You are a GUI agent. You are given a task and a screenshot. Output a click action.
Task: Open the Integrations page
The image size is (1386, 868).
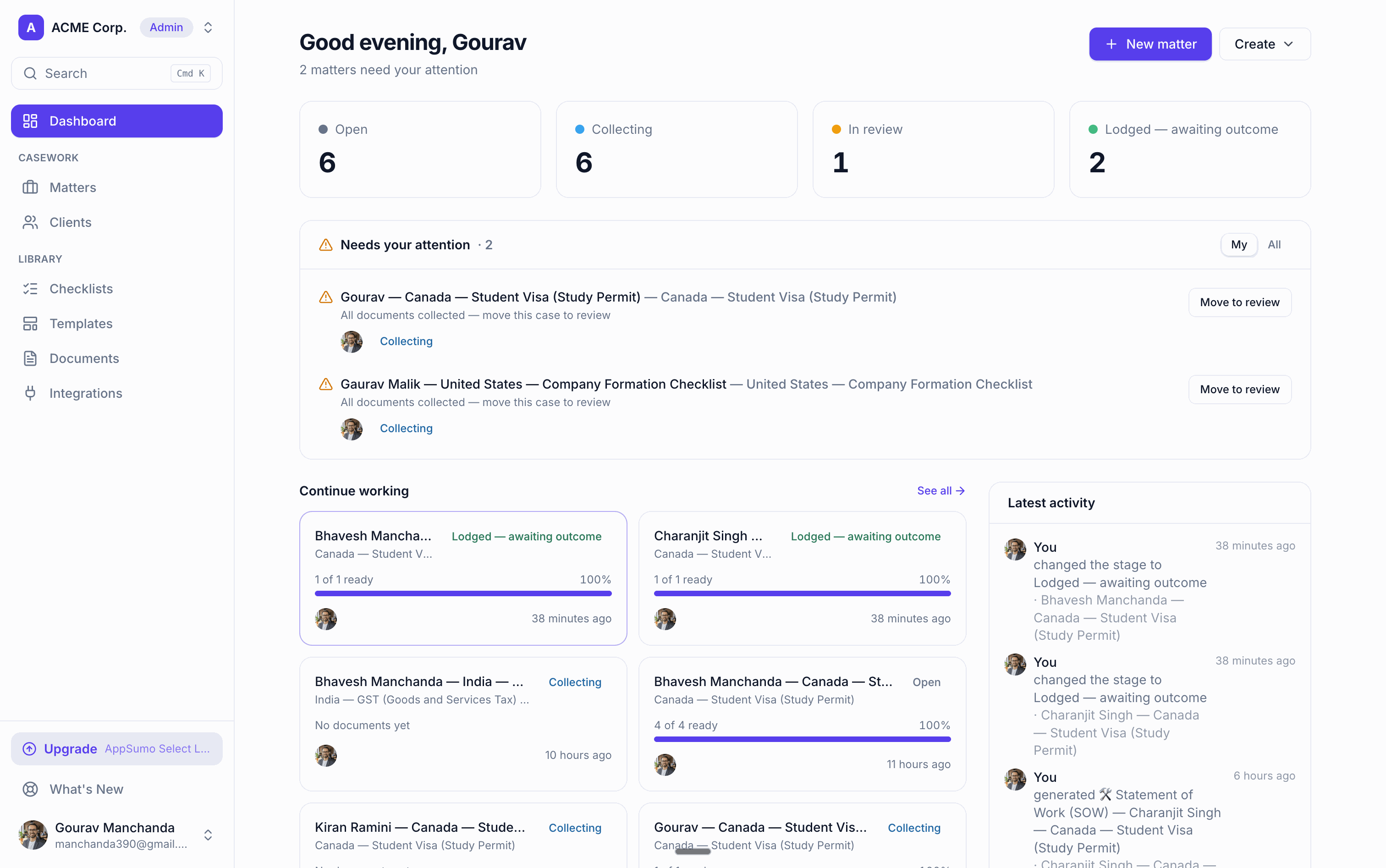pos(116,394)
